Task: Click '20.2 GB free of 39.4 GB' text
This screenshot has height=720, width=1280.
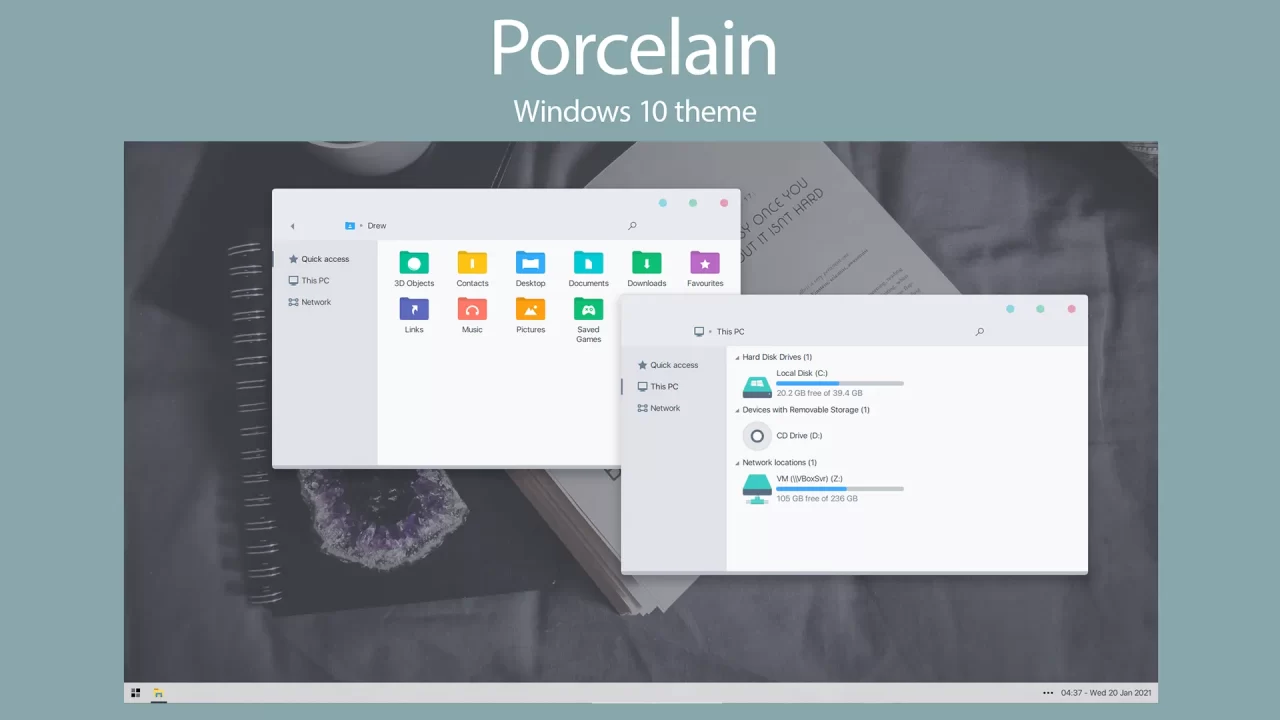Action: 819,393
